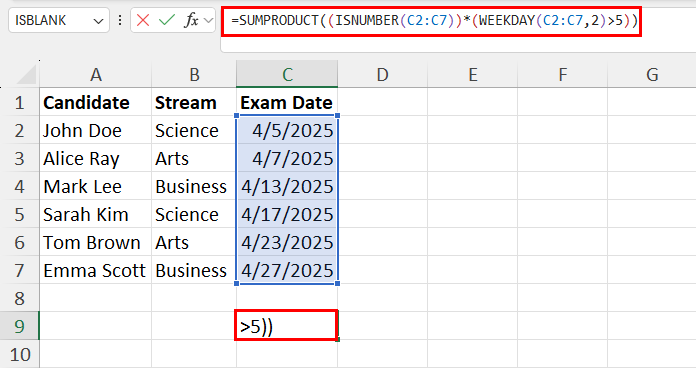696x368 pixels.
Task: Select row 9 header
Action: [x=20, y=326]
